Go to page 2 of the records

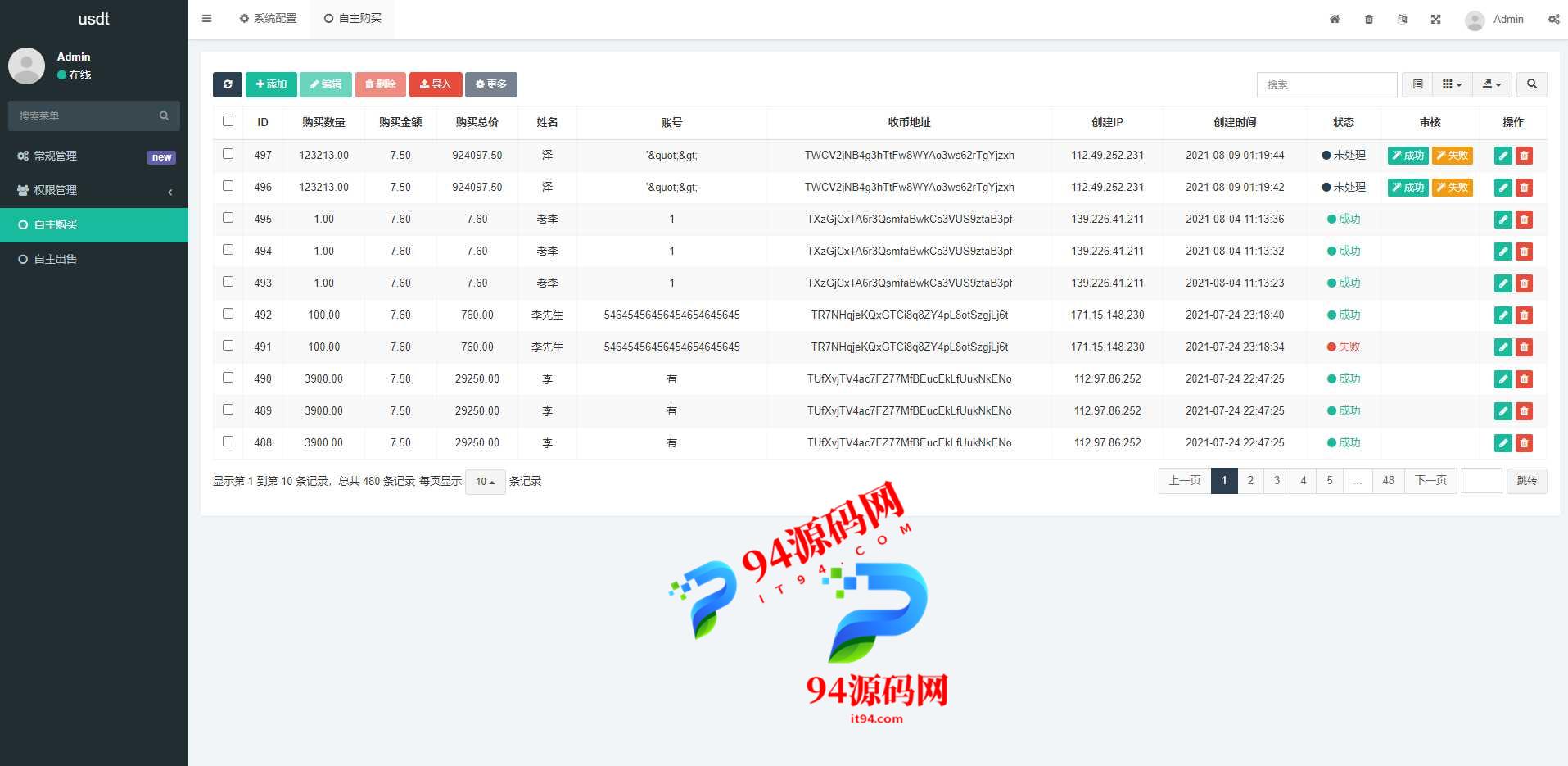tap(1250, 481)
